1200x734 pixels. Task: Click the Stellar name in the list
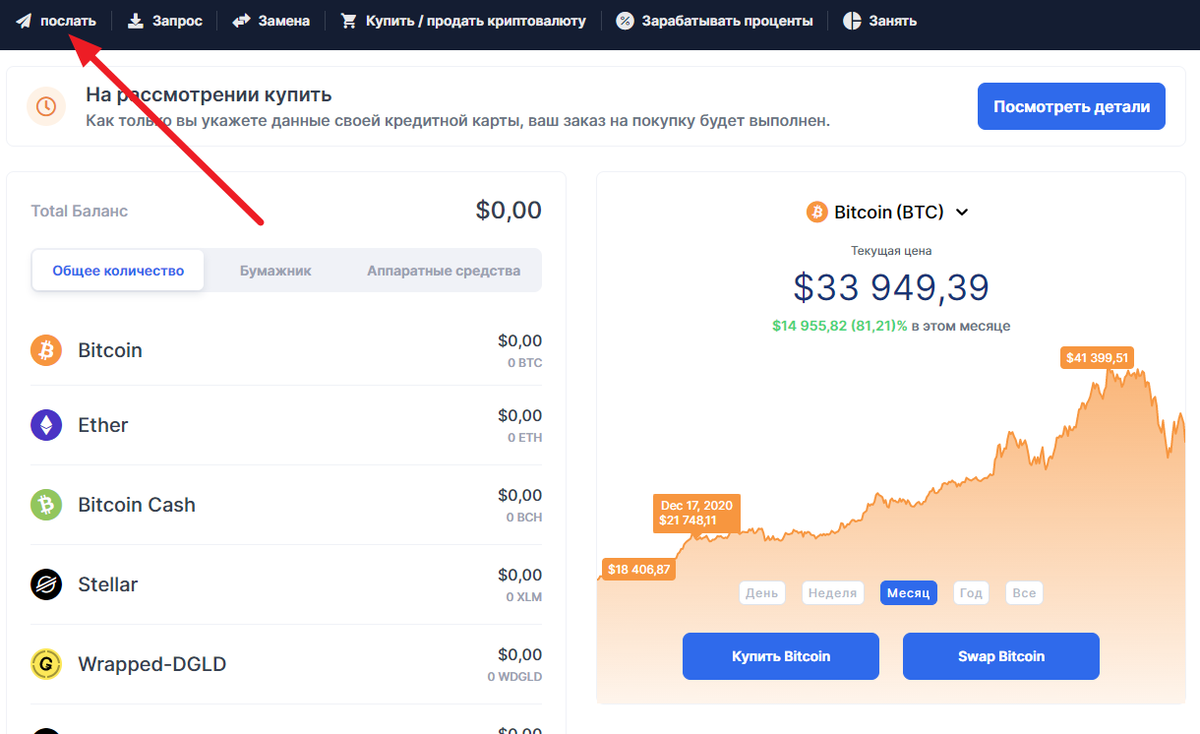coord(108,584)
